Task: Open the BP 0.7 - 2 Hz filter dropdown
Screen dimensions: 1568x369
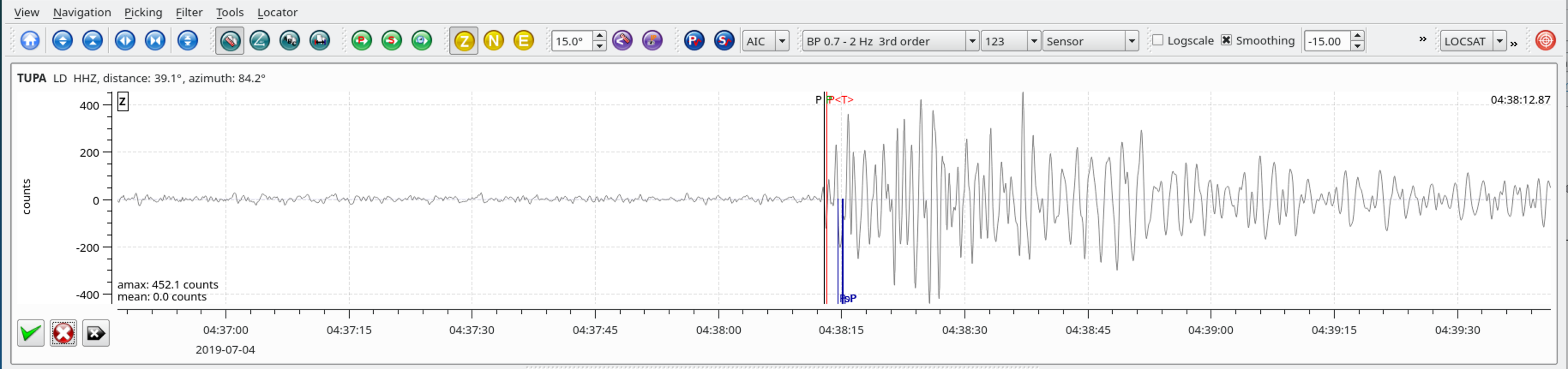Action: click(x=891, y=41)
